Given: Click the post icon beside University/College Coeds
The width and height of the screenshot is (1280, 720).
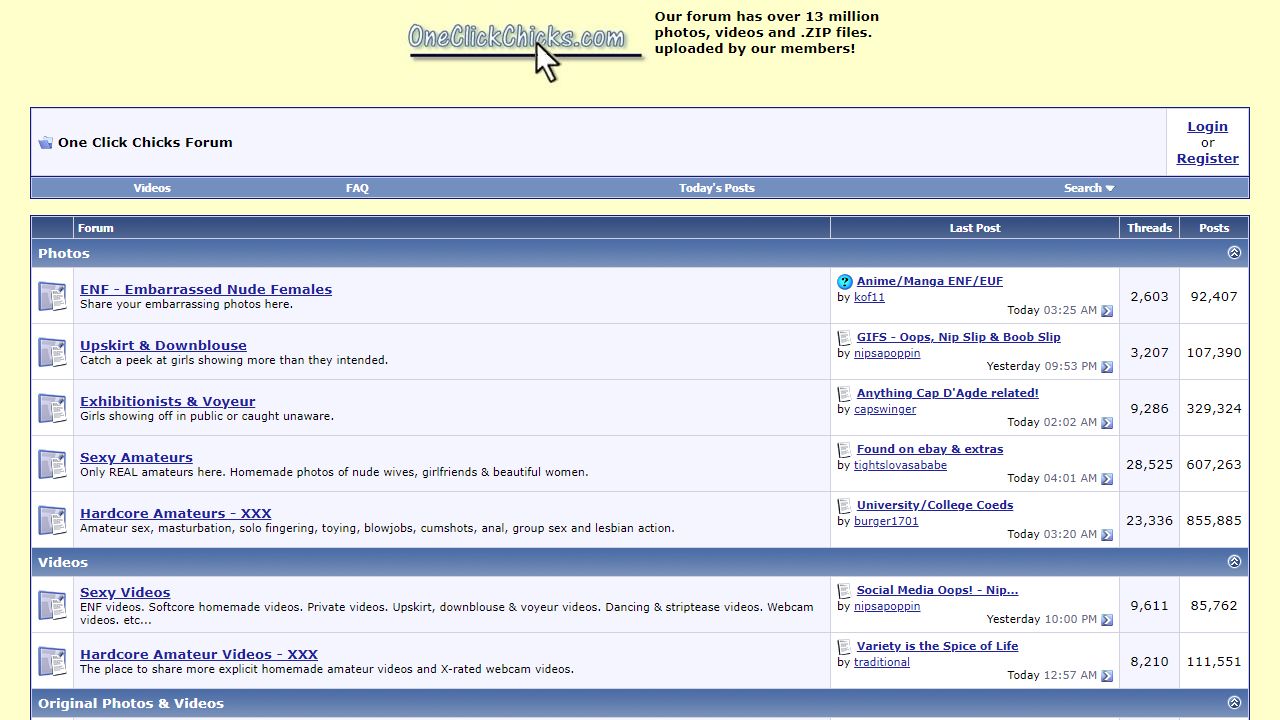Looking at the screenshot, I should (x=845, y=506).
